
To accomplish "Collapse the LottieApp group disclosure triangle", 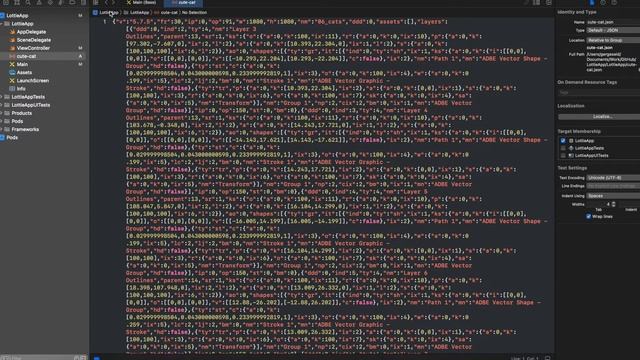I will coord(2,24).
